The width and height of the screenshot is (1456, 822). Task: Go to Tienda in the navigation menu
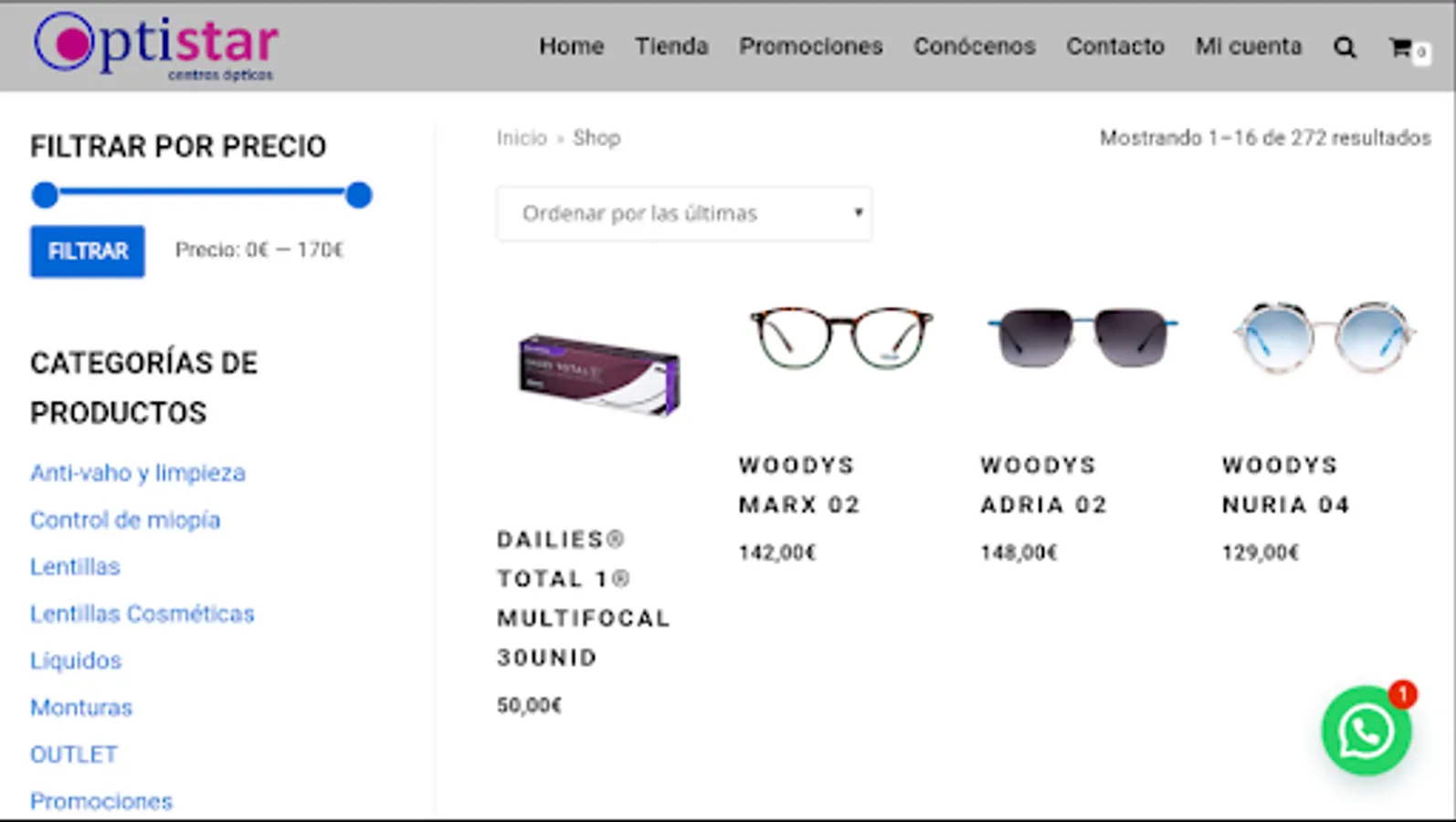(671, 47)
